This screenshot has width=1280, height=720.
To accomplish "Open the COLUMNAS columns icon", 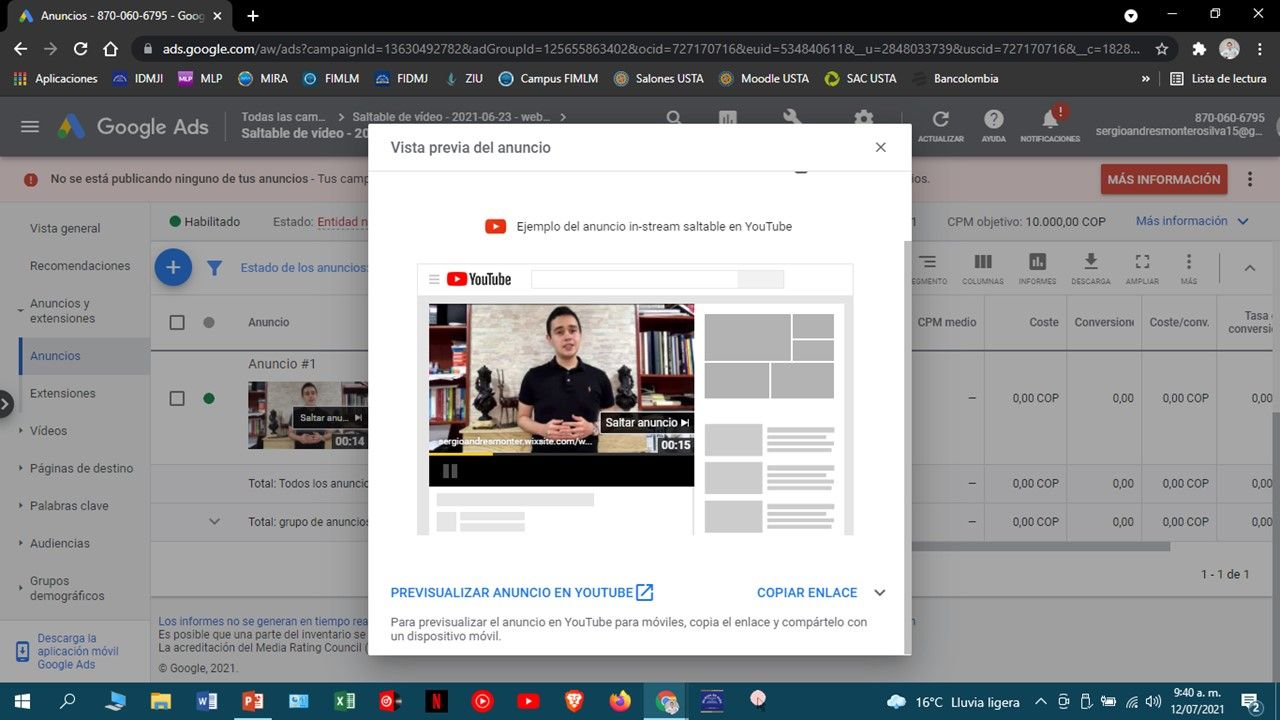I will point(983,268).
